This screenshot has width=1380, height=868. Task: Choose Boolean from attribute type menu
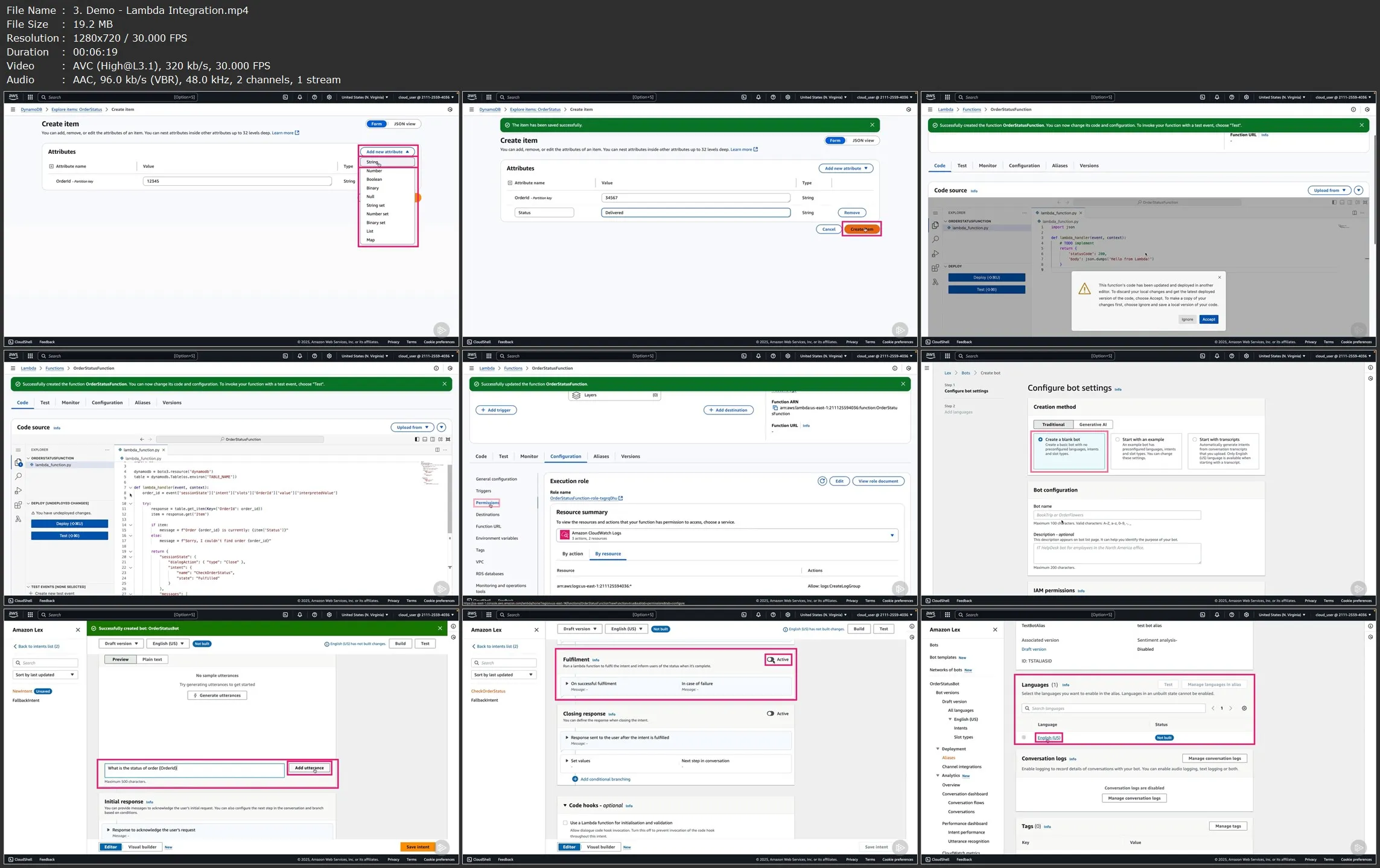[x=387, y=179]
